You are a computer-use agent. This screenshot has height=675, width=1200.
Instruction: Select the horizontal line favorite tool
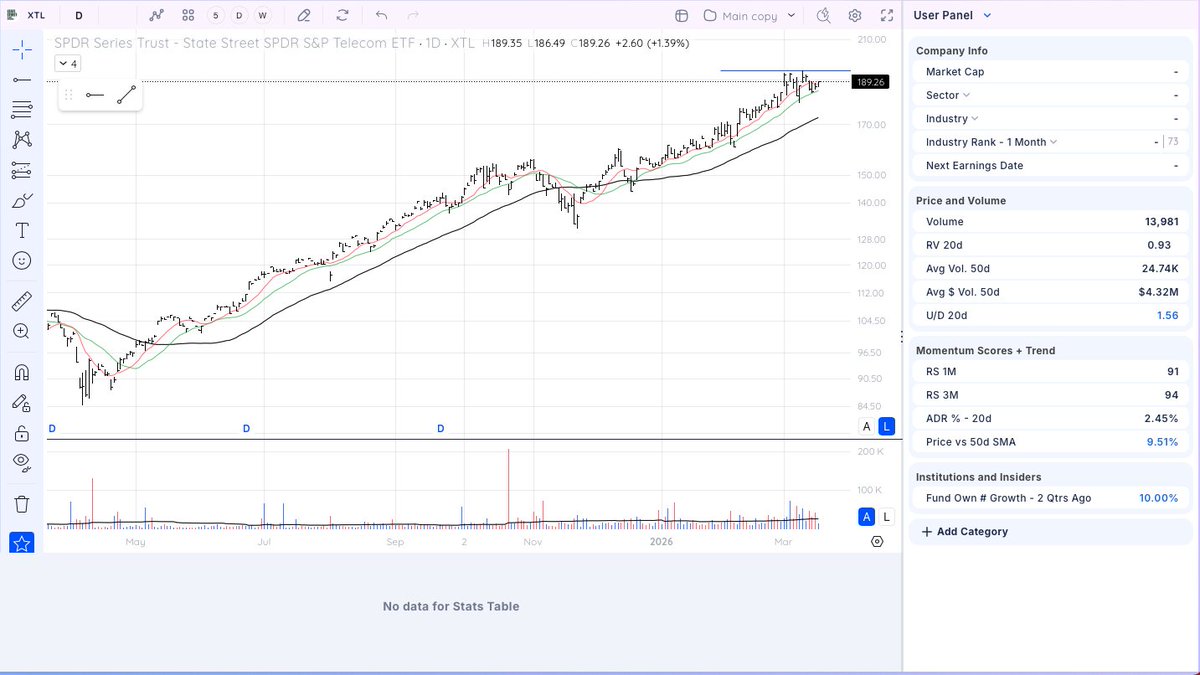click(x=95, y=95)
